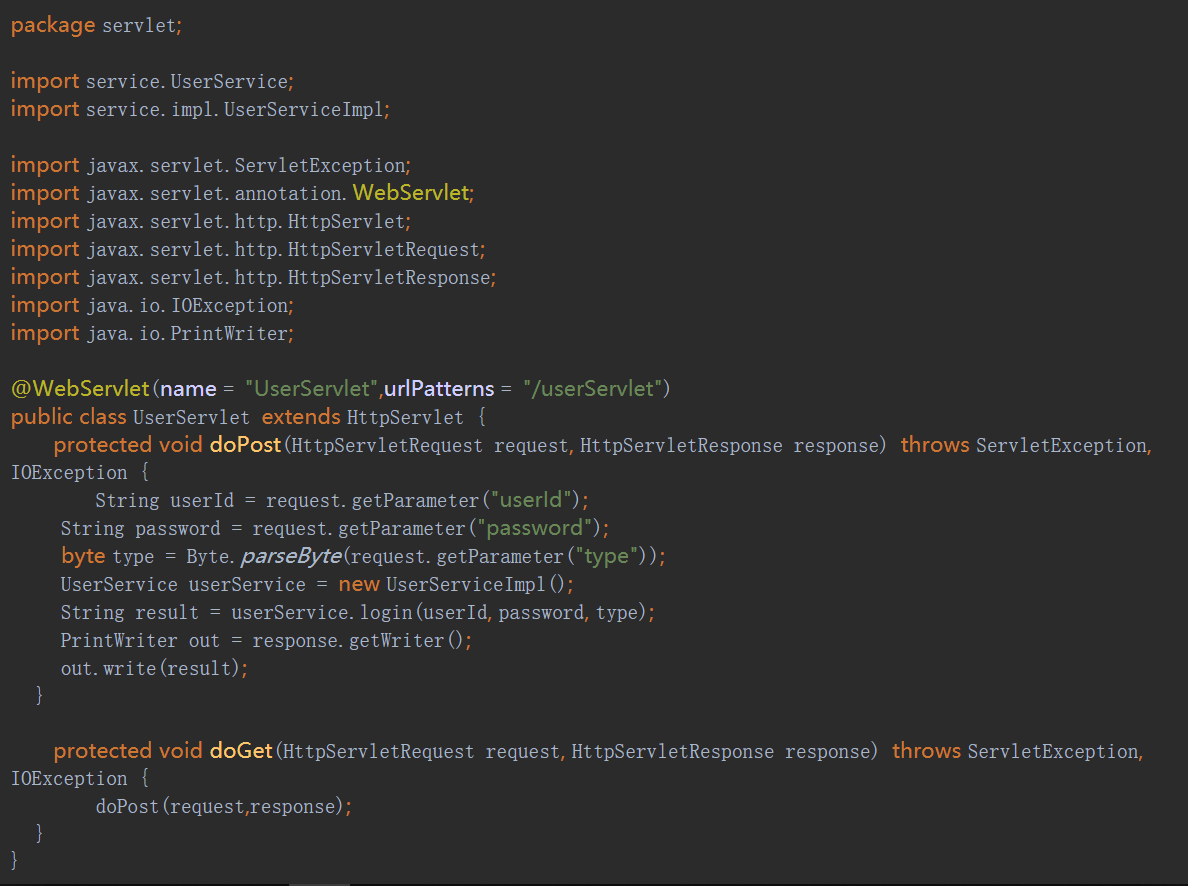Click the "userId" string in getParameter

click(x=526, y=500)
